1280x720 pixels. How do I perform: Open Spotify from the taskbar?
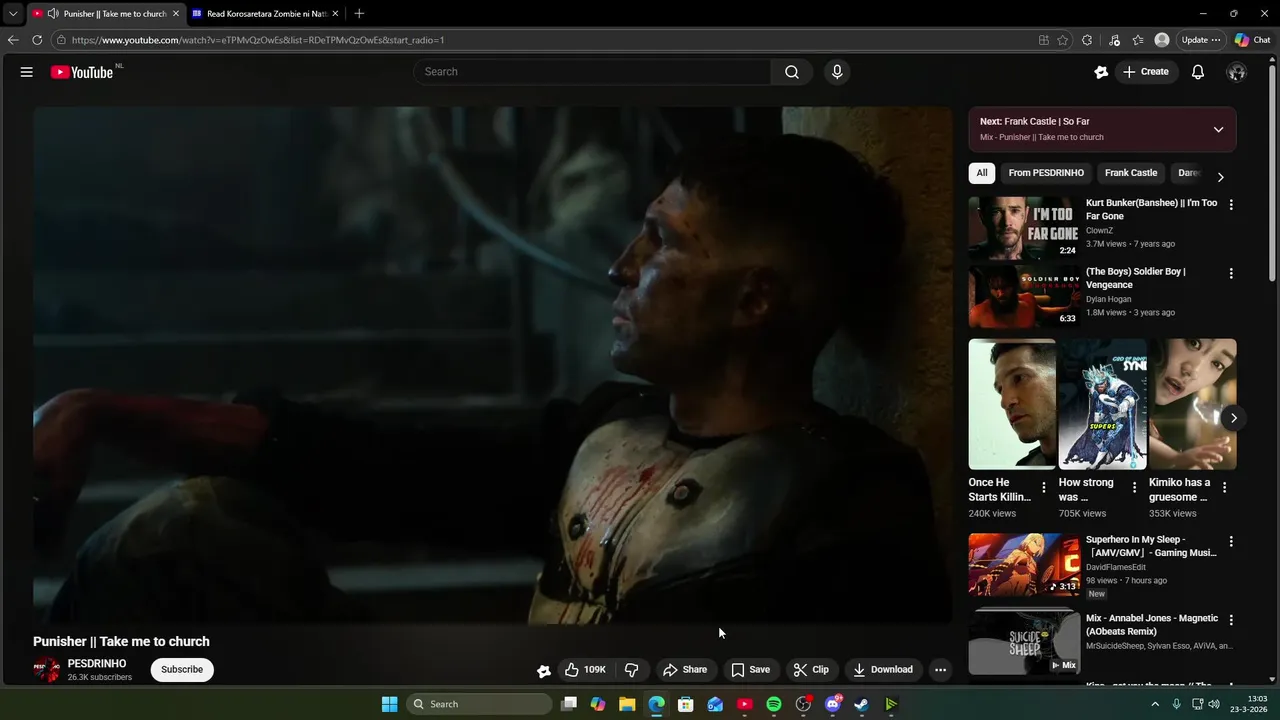coord(774,704)
